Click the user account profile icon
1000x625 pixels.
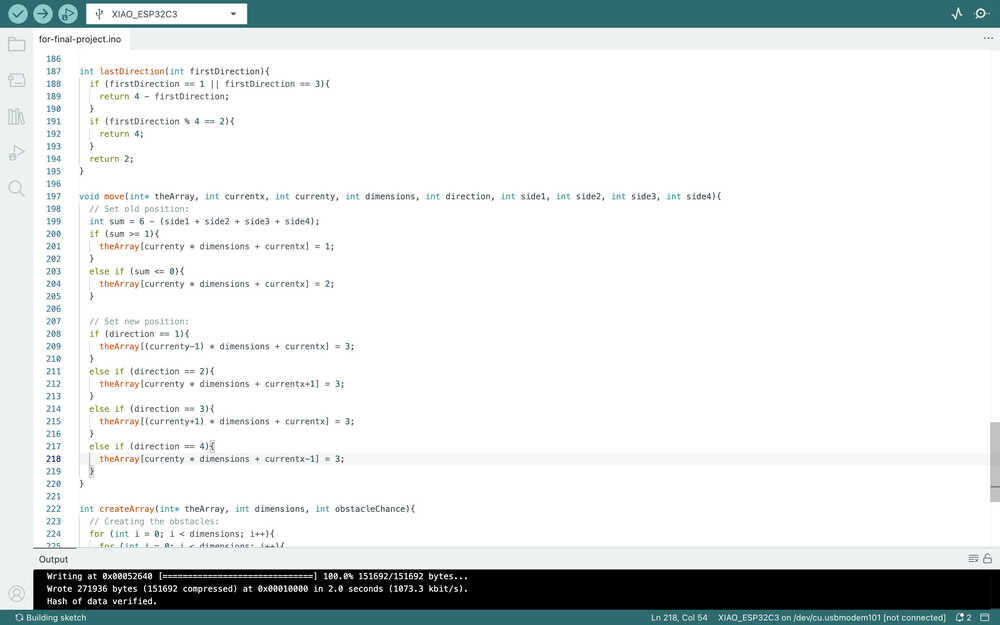(17, 594)
